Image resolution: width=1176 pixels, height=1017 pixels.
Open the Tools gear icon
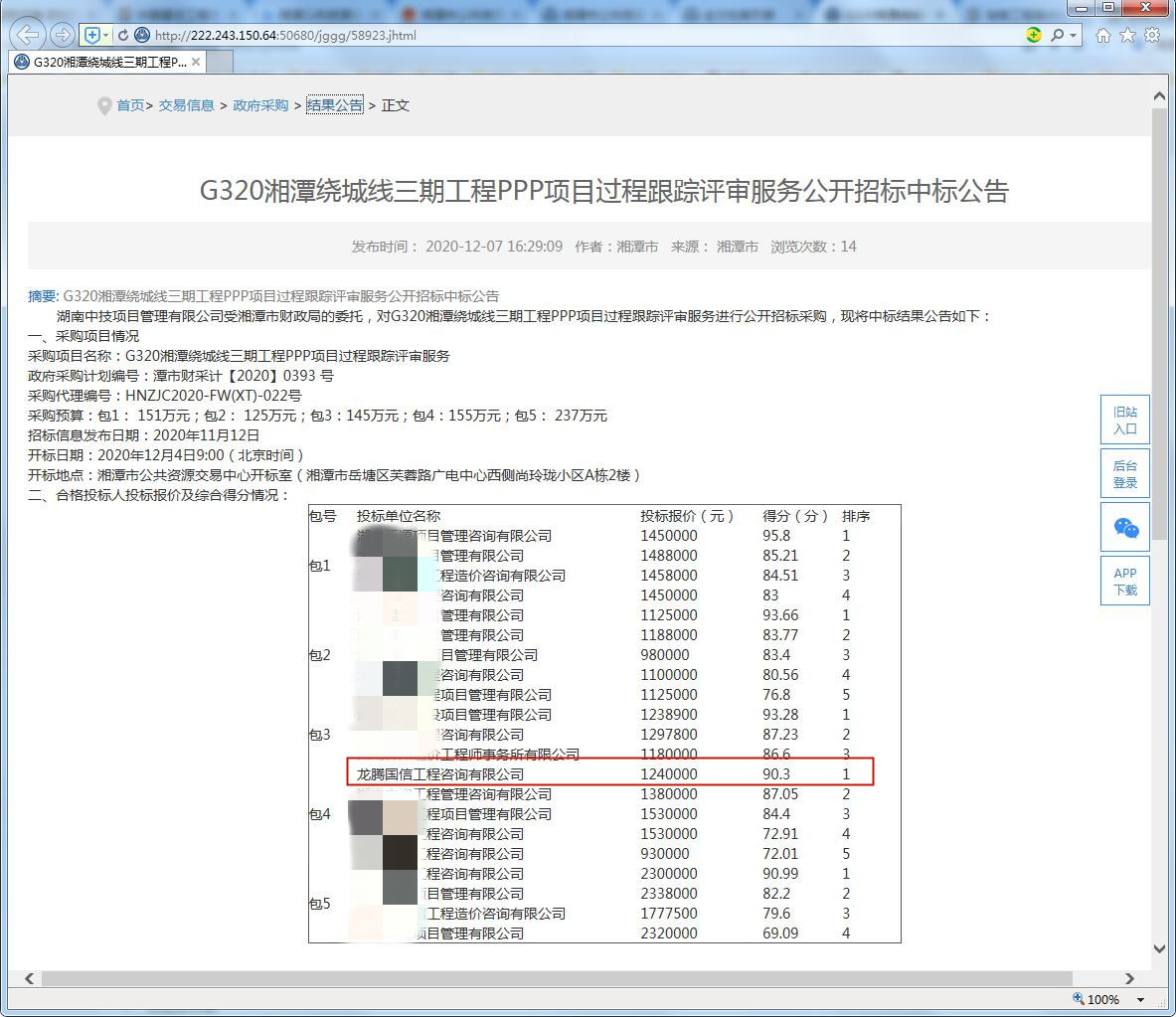point(1152,35)
